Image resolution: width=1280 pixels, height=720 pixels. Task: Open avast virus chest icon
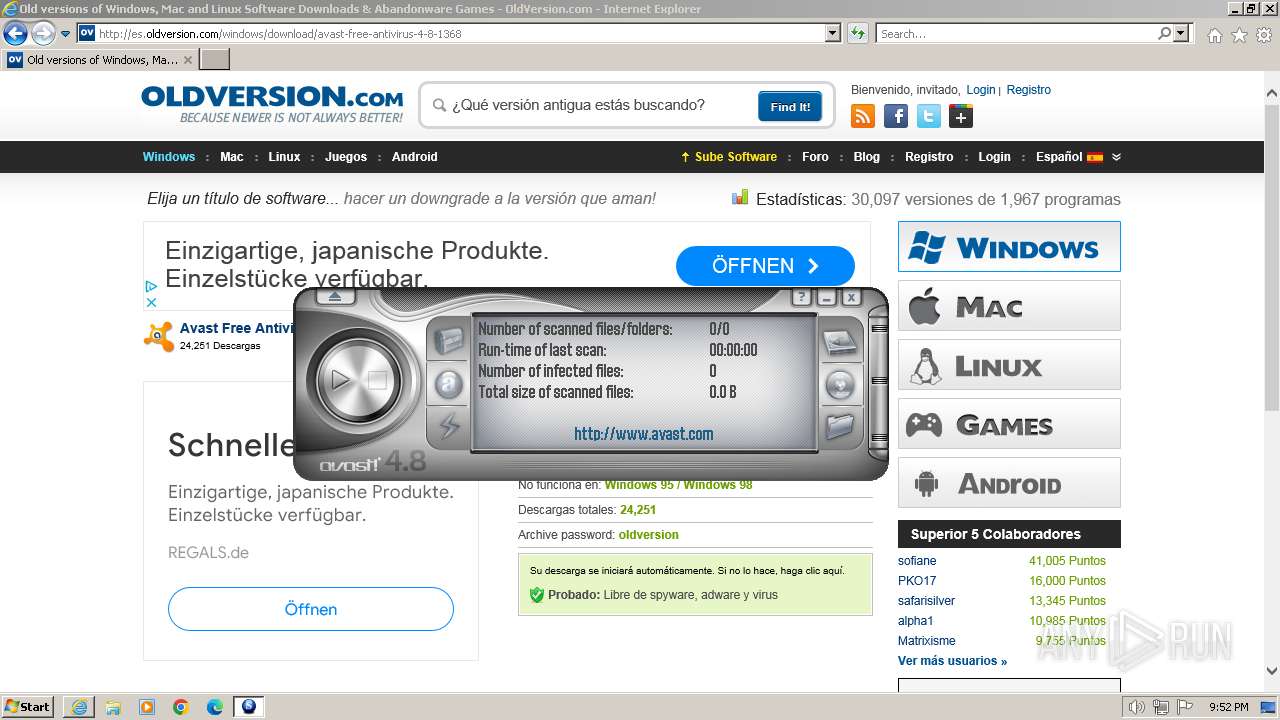449,343
